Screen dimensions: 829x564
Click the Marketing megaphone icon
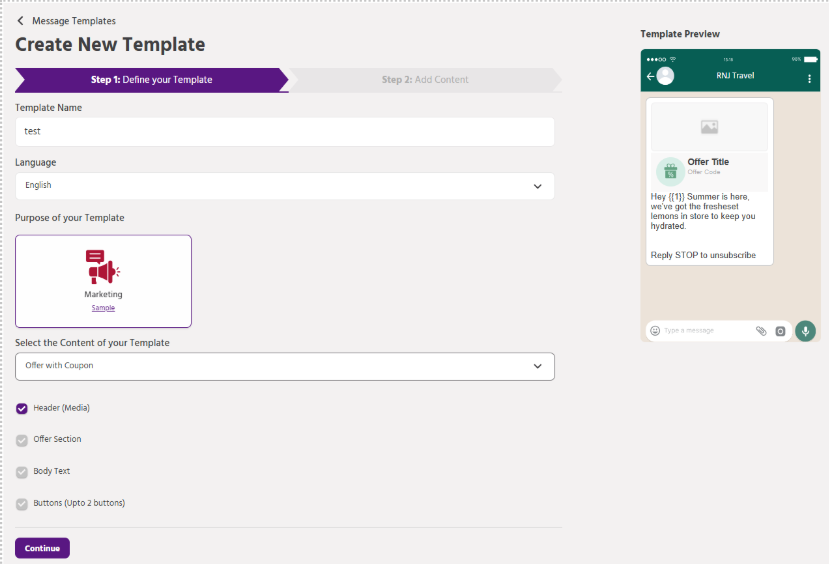(x=103, y=267)
